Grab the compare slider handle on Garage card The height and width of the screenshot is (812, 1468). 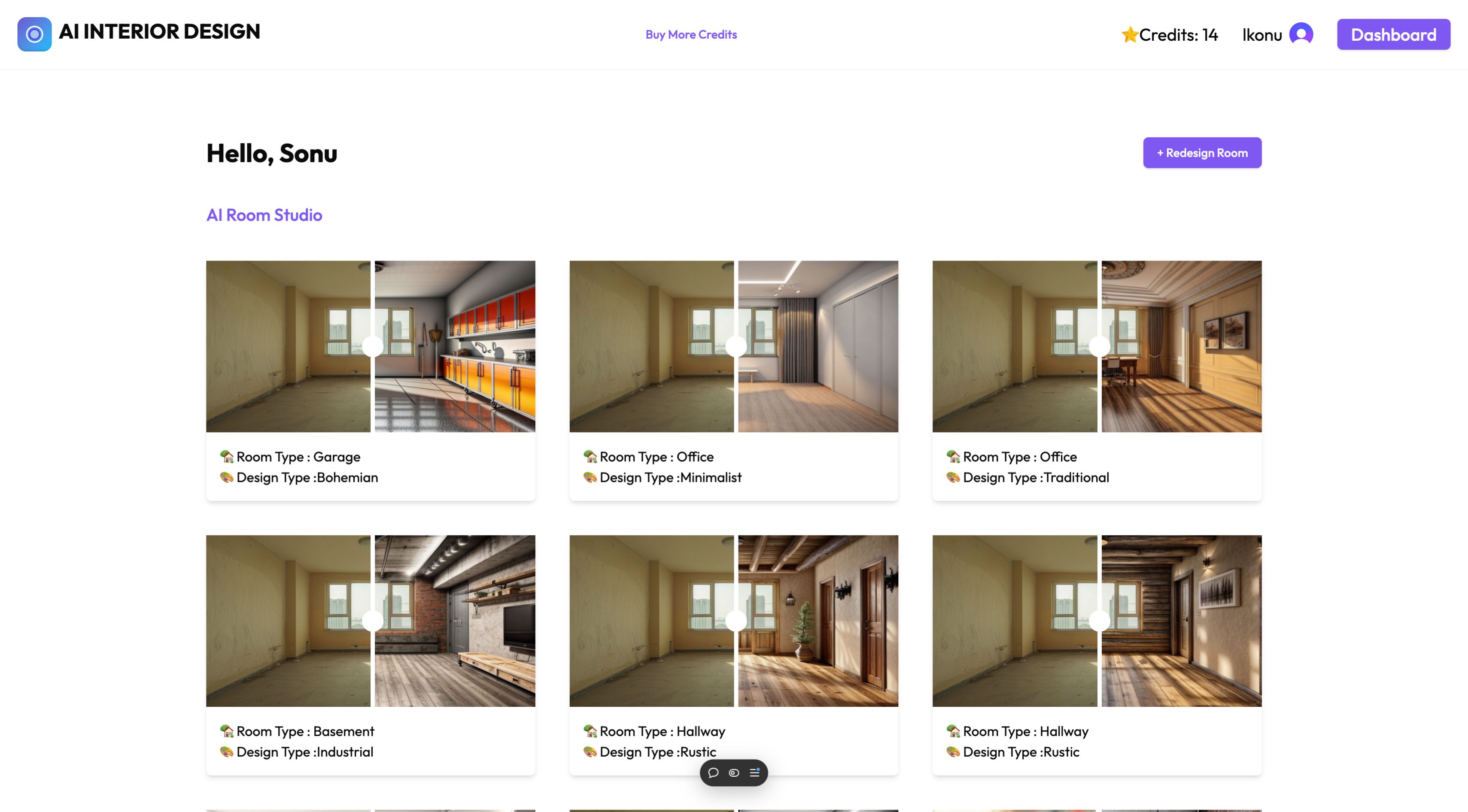[x=373, y=346]
